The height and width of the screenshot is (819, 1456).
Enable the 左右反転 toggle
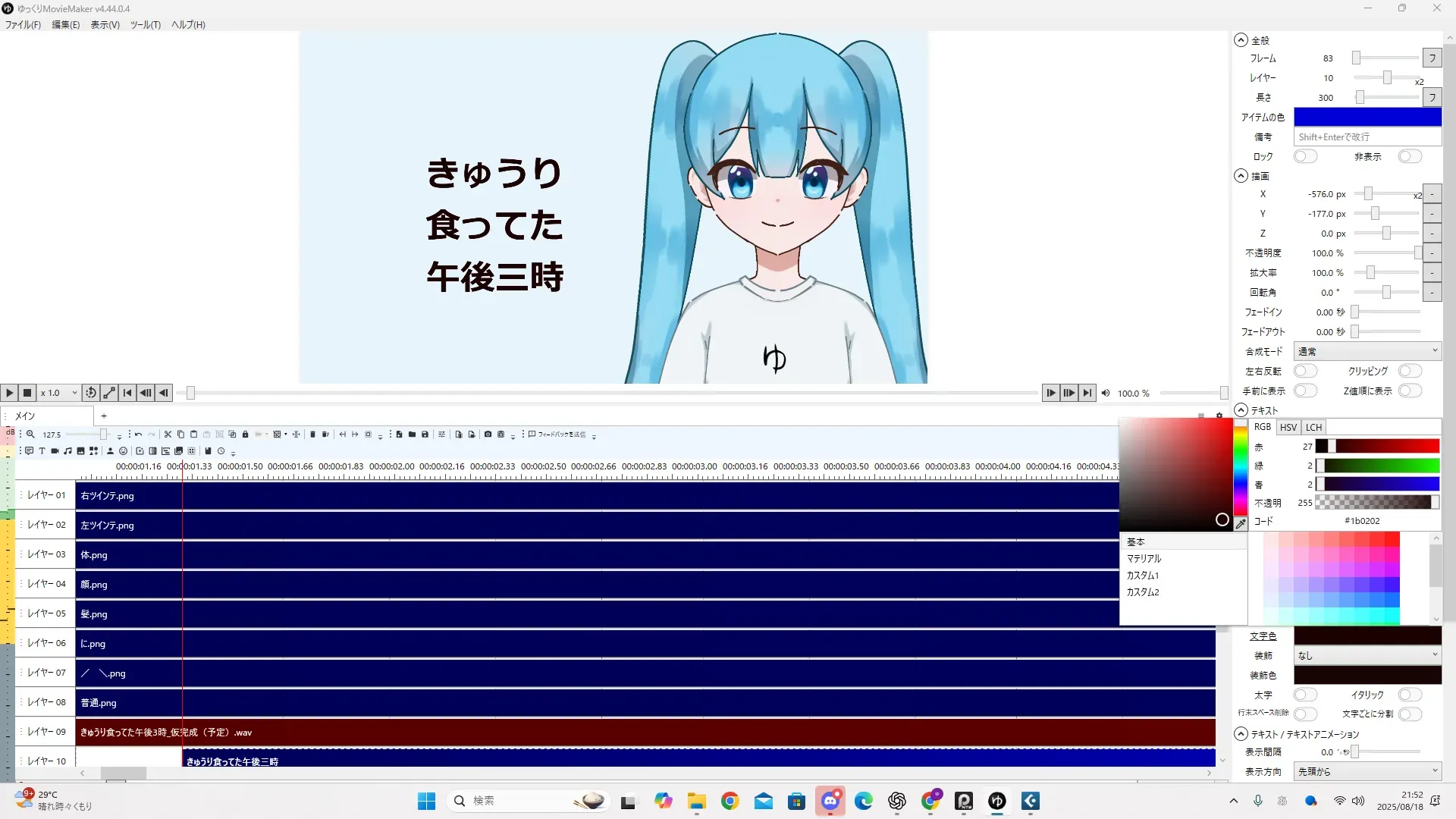pyautogui.click(x=1304, y=371)
